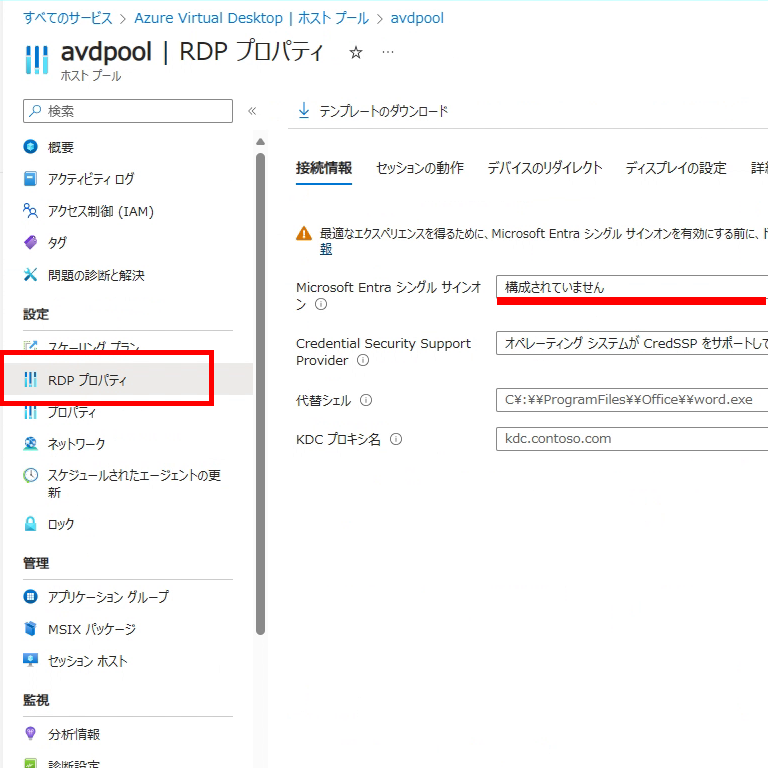768x768 pixels.
Task: Click the 分析情報 lightbulb icon
Action: coord(30,733)
